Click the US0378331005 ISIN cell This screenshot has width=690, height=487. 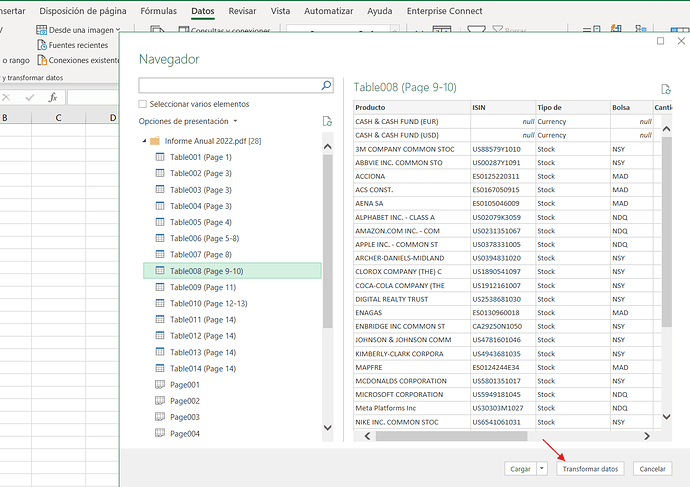click(x=503, y=245)
